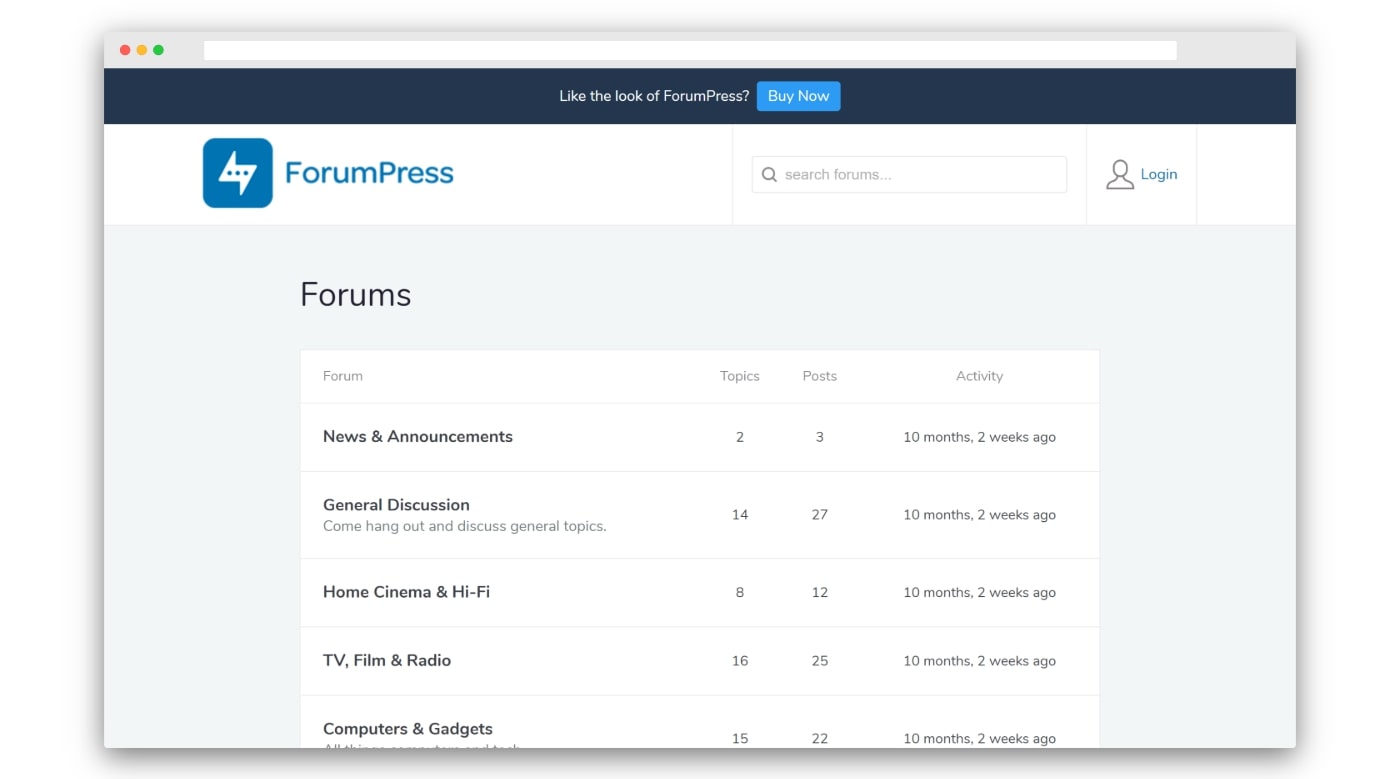Image resolution: width=1400 pixels, height=779 pixels.
Task: Click the Forum column header
Action: pyautogui.click(x=343, y=376)
